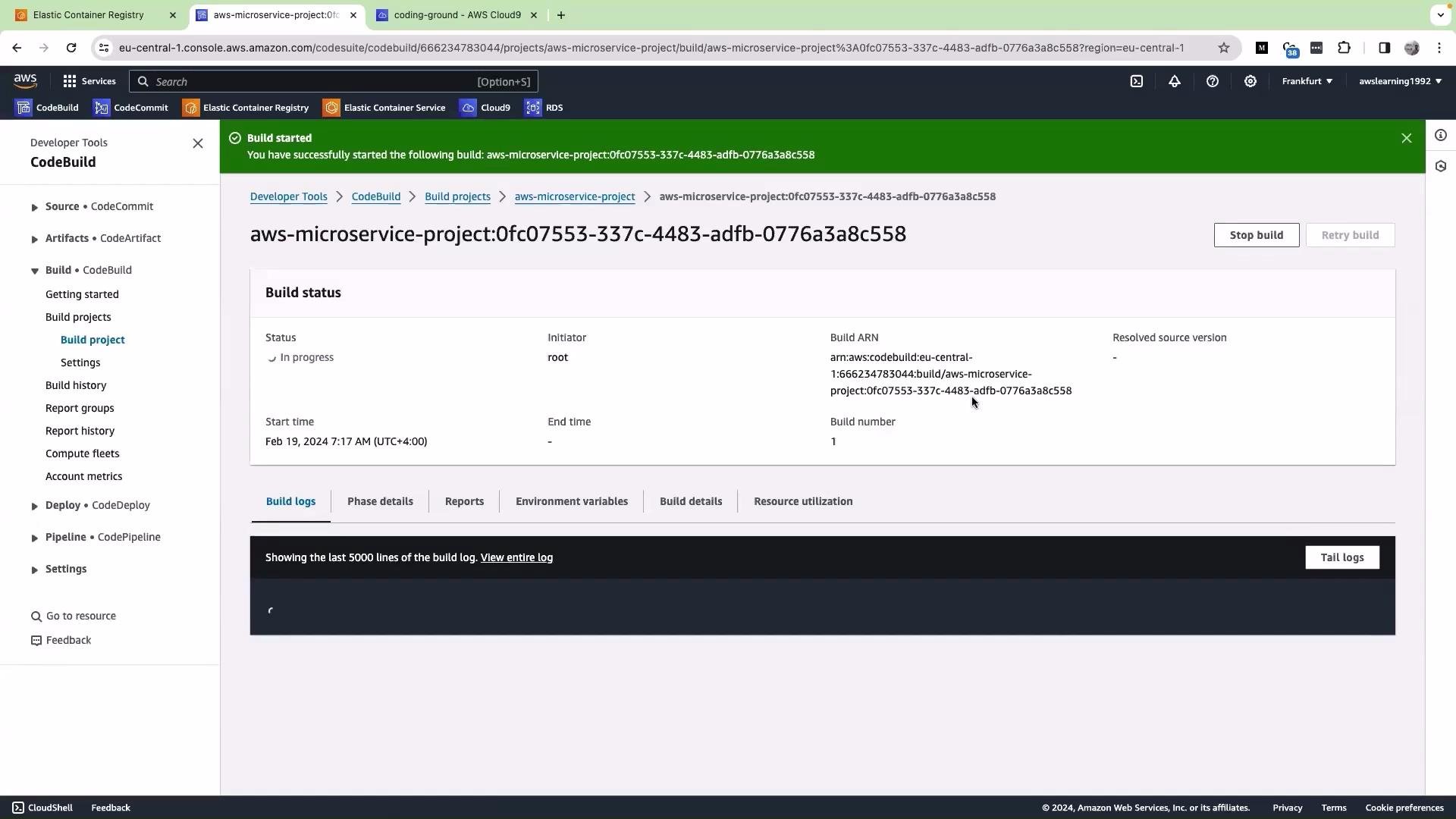
Task: Select the Build logs tab
Action: click(290, 501)
